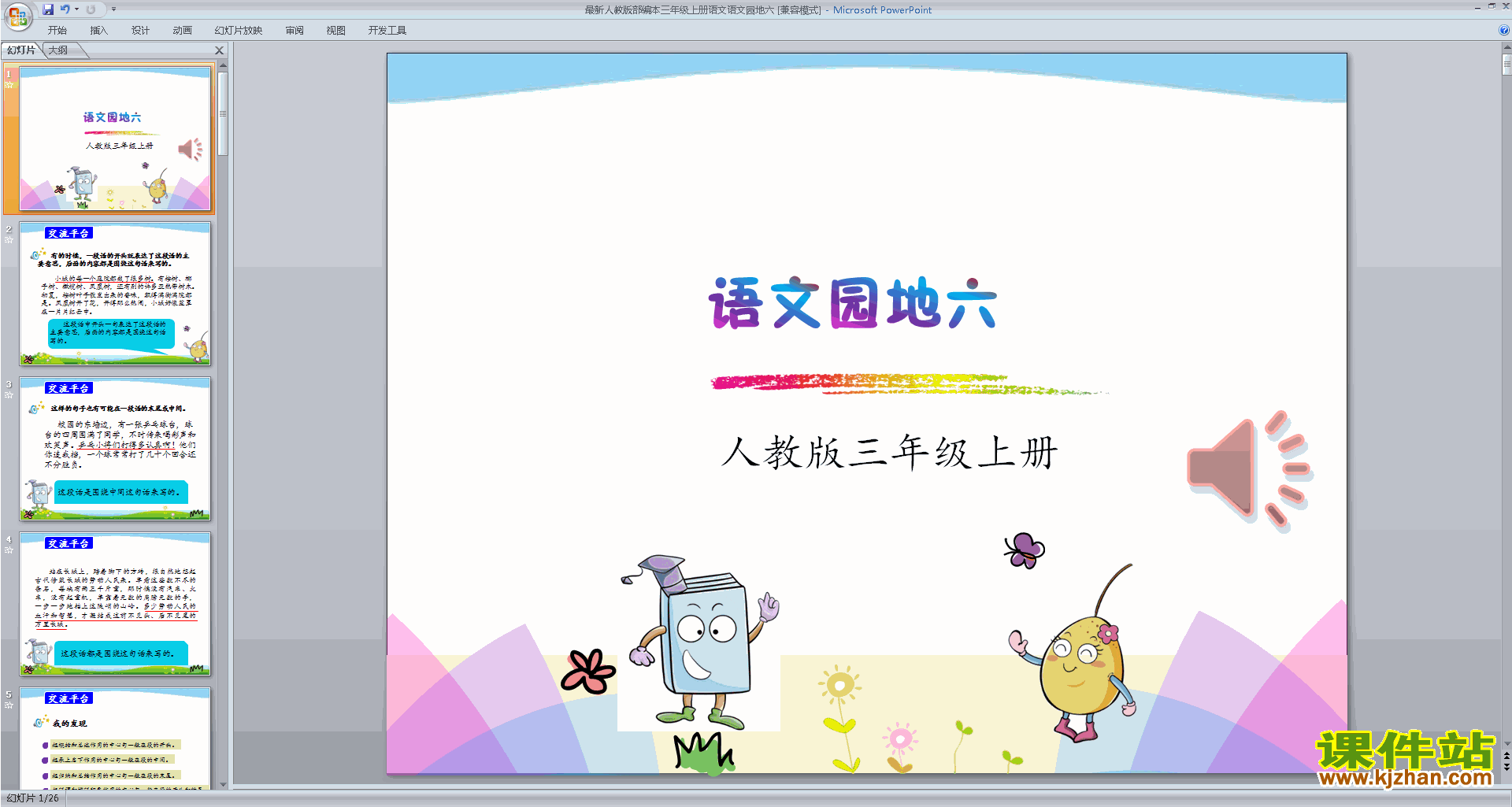Select slide 1 thumbnail 语文园地六

115,139
